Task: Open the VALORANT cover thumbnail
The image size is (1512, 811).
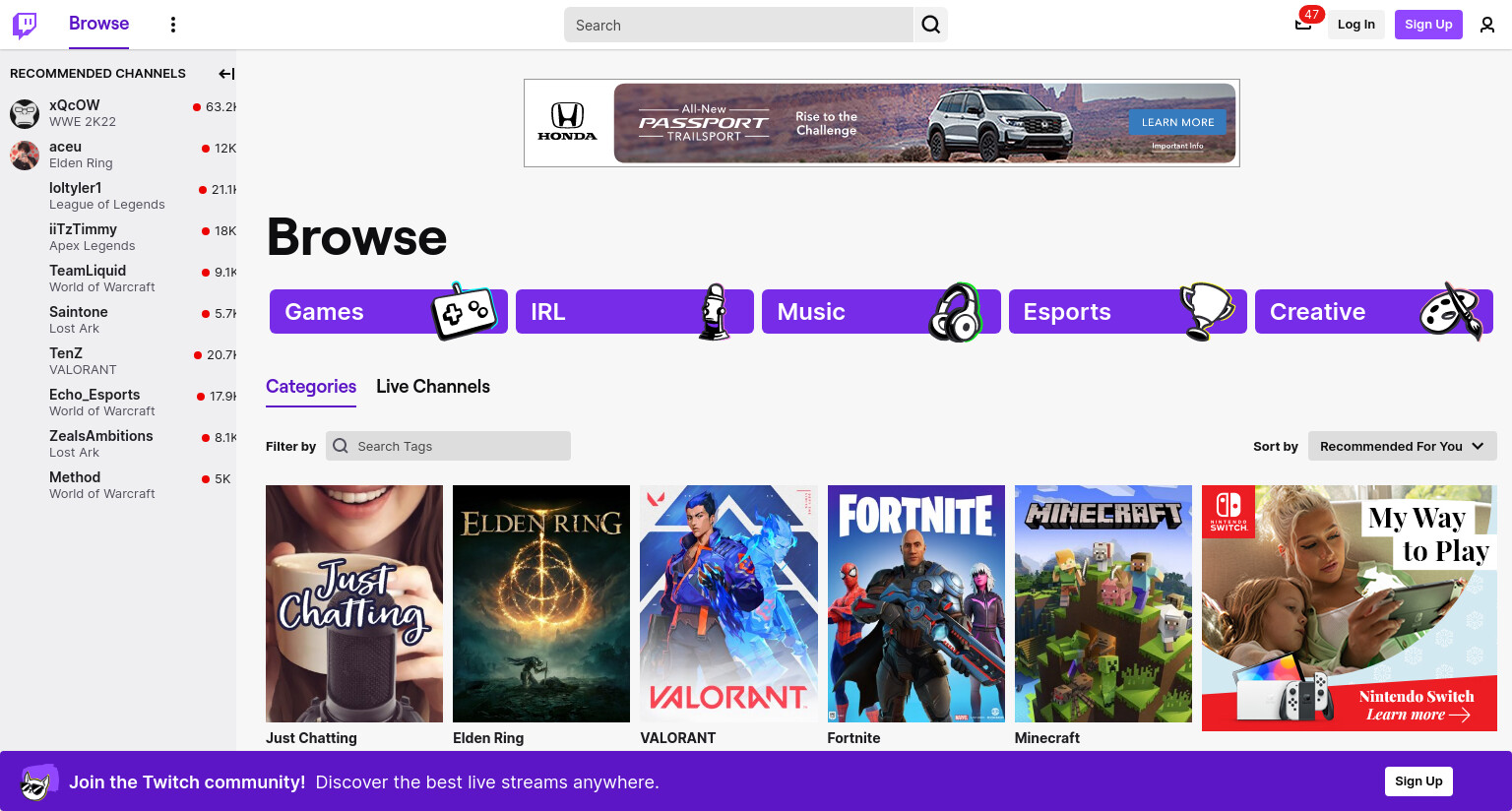Action: pos(728,603)
